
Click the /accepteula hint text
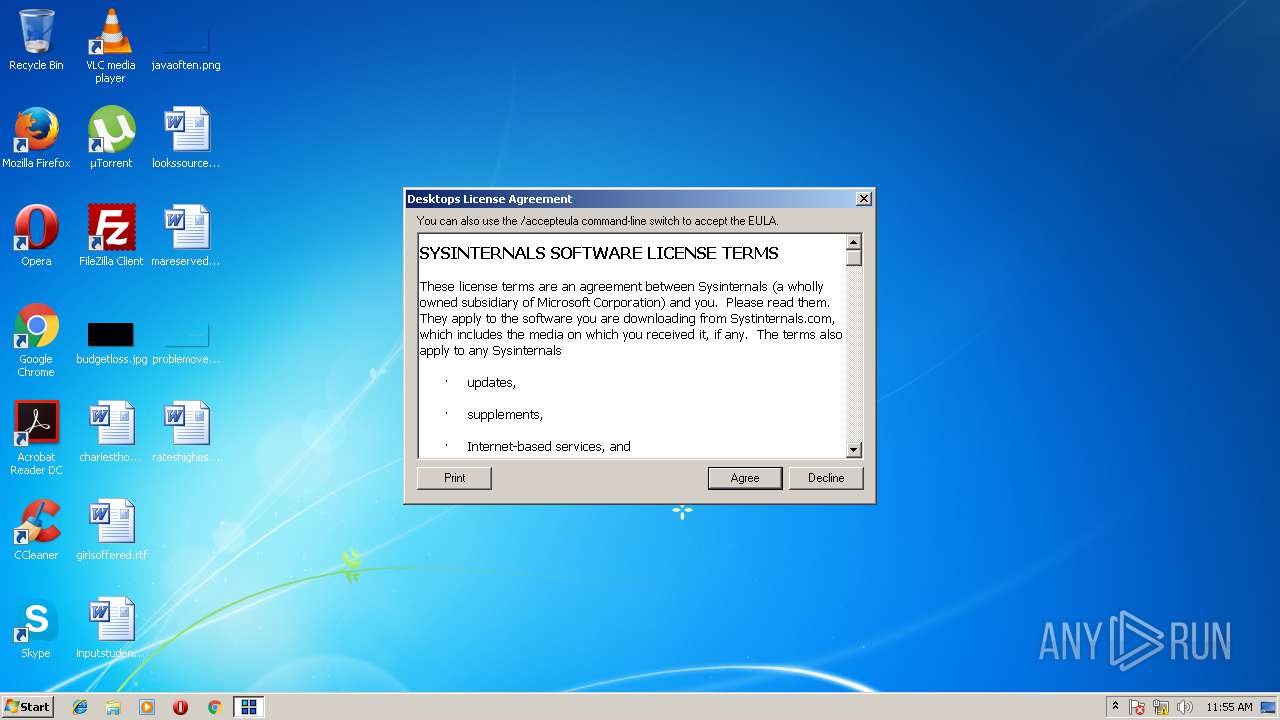[597, 221]
